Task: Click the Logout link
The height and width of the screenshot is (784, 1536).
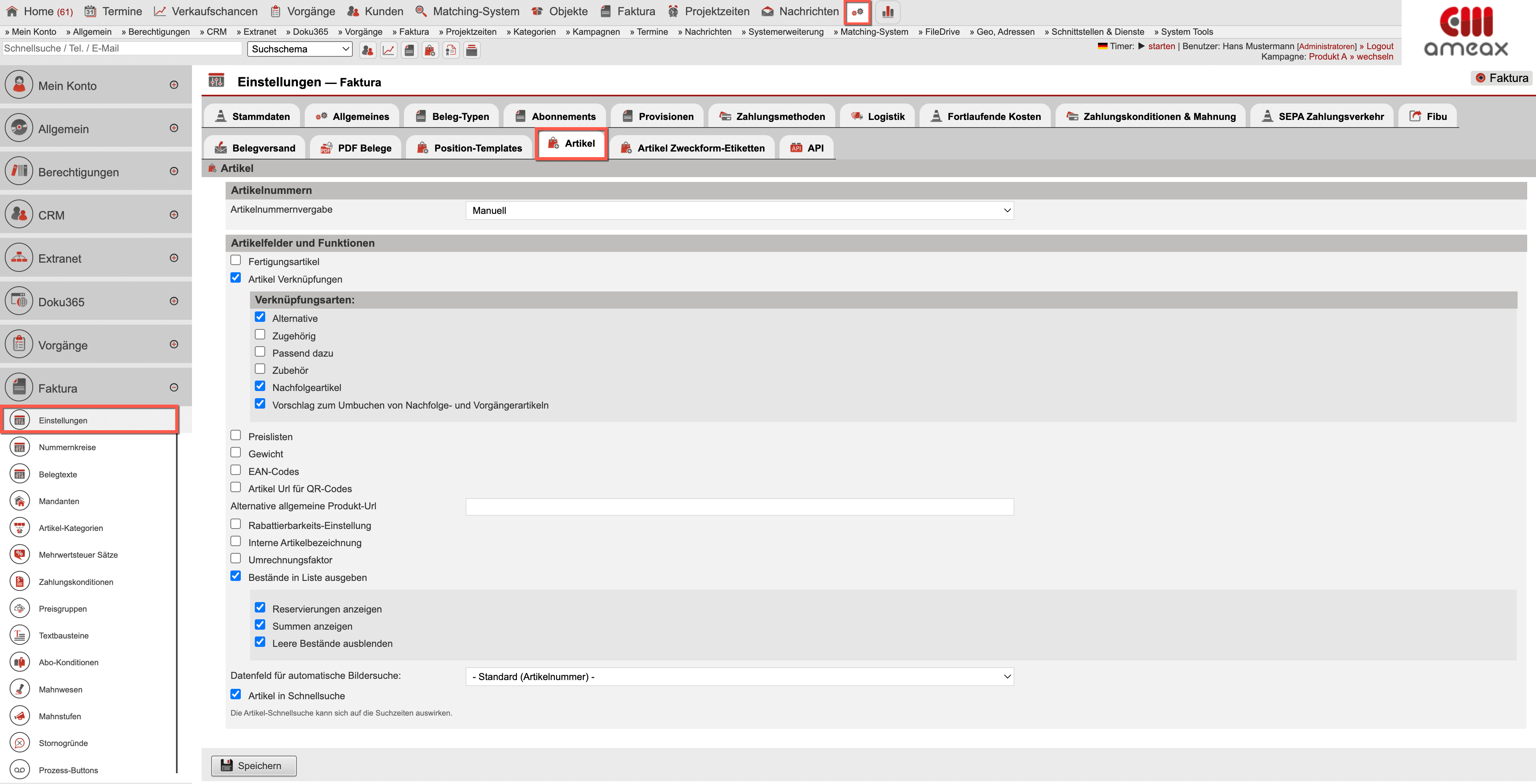Action: [1379, 46]
